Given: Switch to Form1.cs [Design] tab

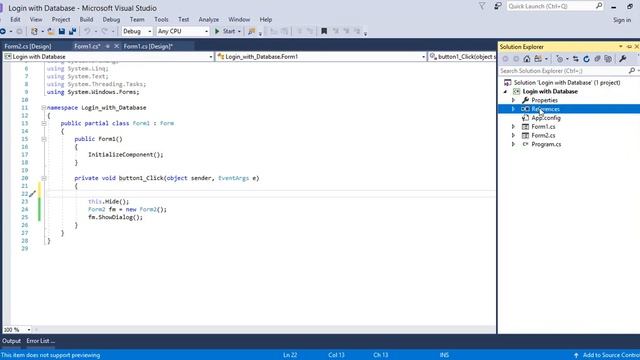Looking at the screenshot, I should (x=148, y=46).
